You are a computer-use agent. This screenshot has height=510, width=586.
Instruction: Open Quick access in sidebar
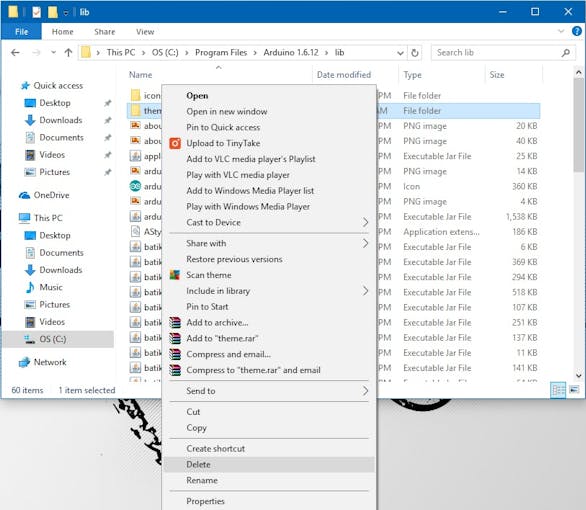point(58,86)
